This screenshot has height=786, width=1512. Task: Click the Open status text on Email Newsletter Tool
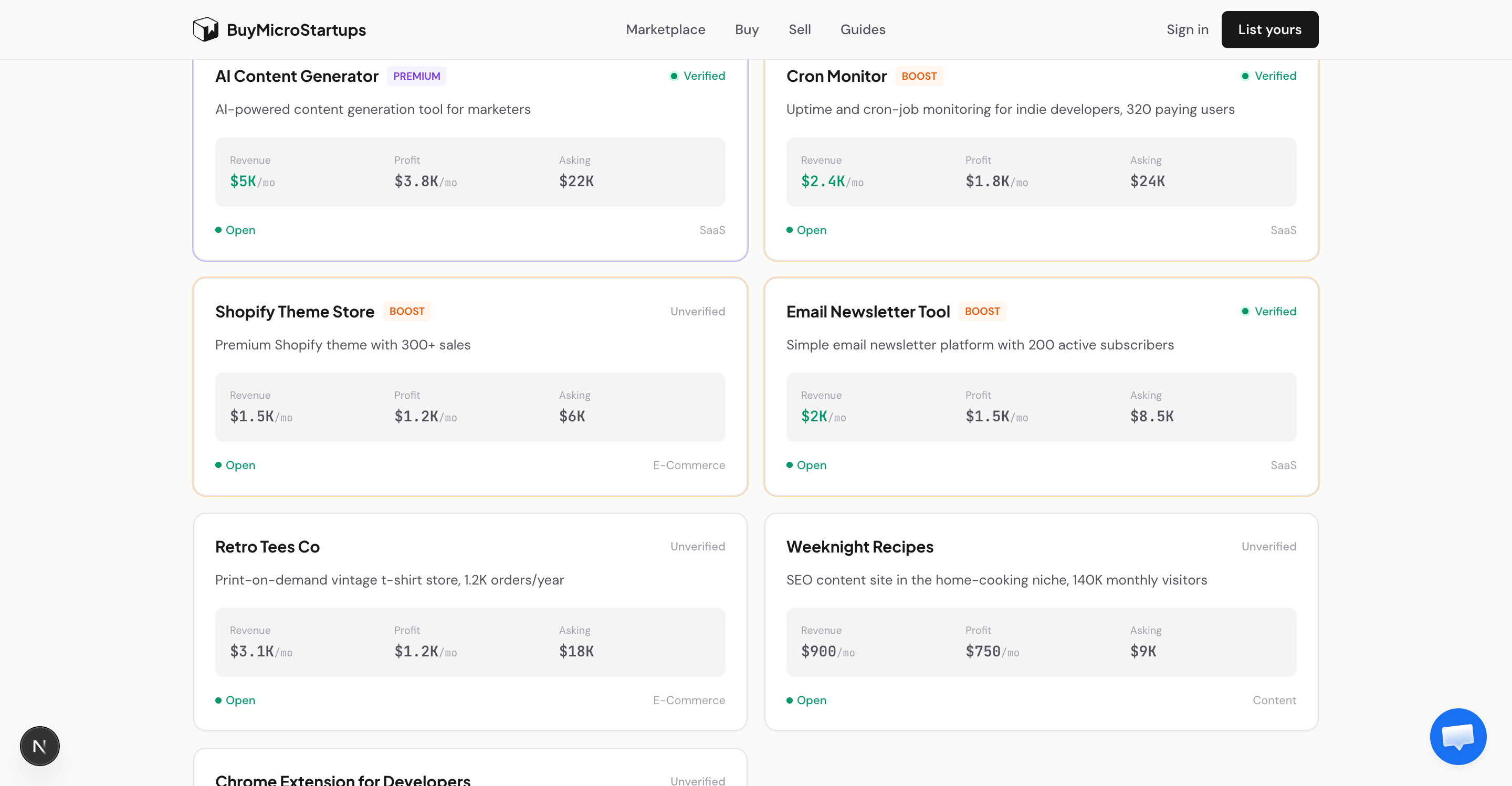tap(812, 465)
